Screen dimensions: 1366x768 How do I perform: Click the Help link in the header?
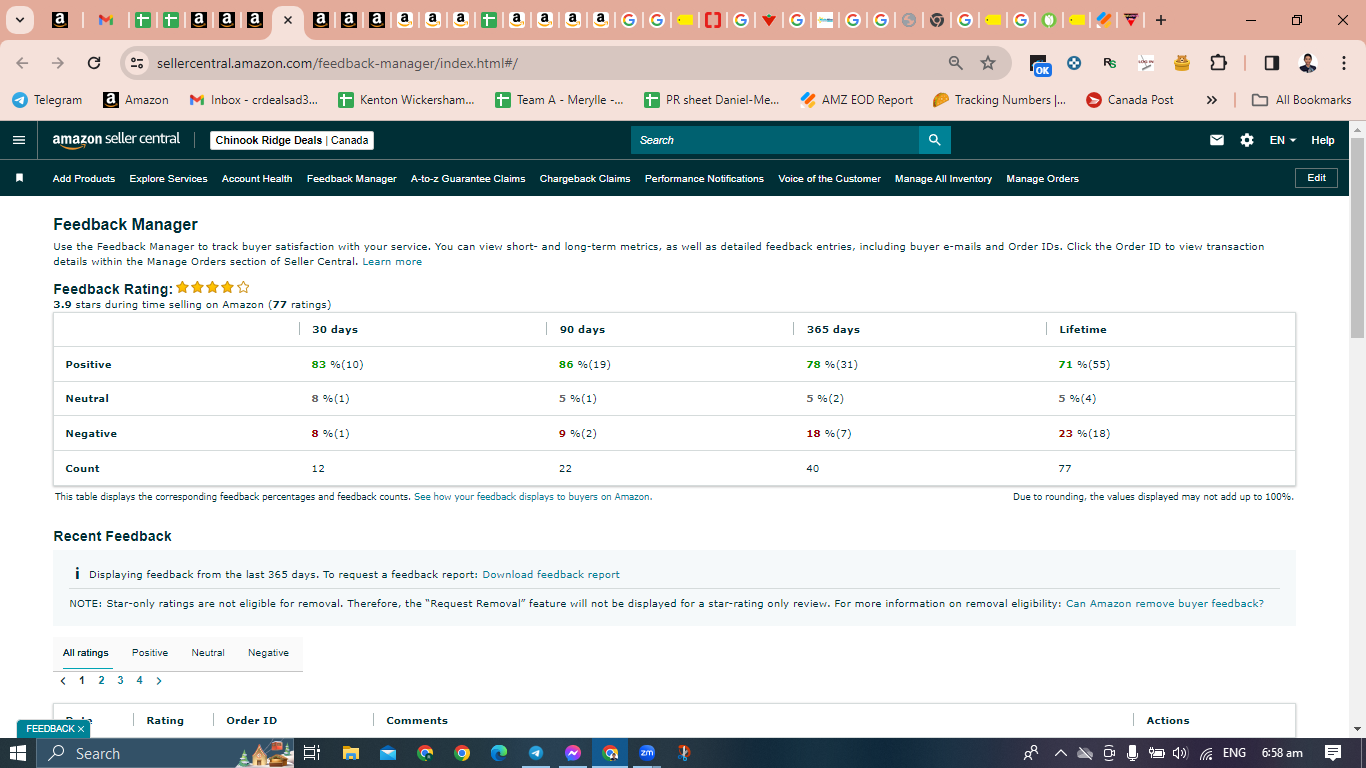click(x=1323, y=140)
